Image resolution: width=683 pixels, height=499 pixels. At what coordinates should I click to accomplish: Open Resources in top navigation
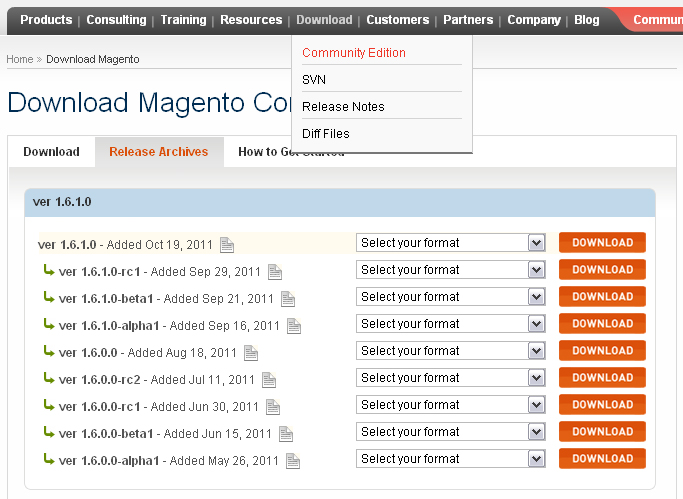coord(251,20)
